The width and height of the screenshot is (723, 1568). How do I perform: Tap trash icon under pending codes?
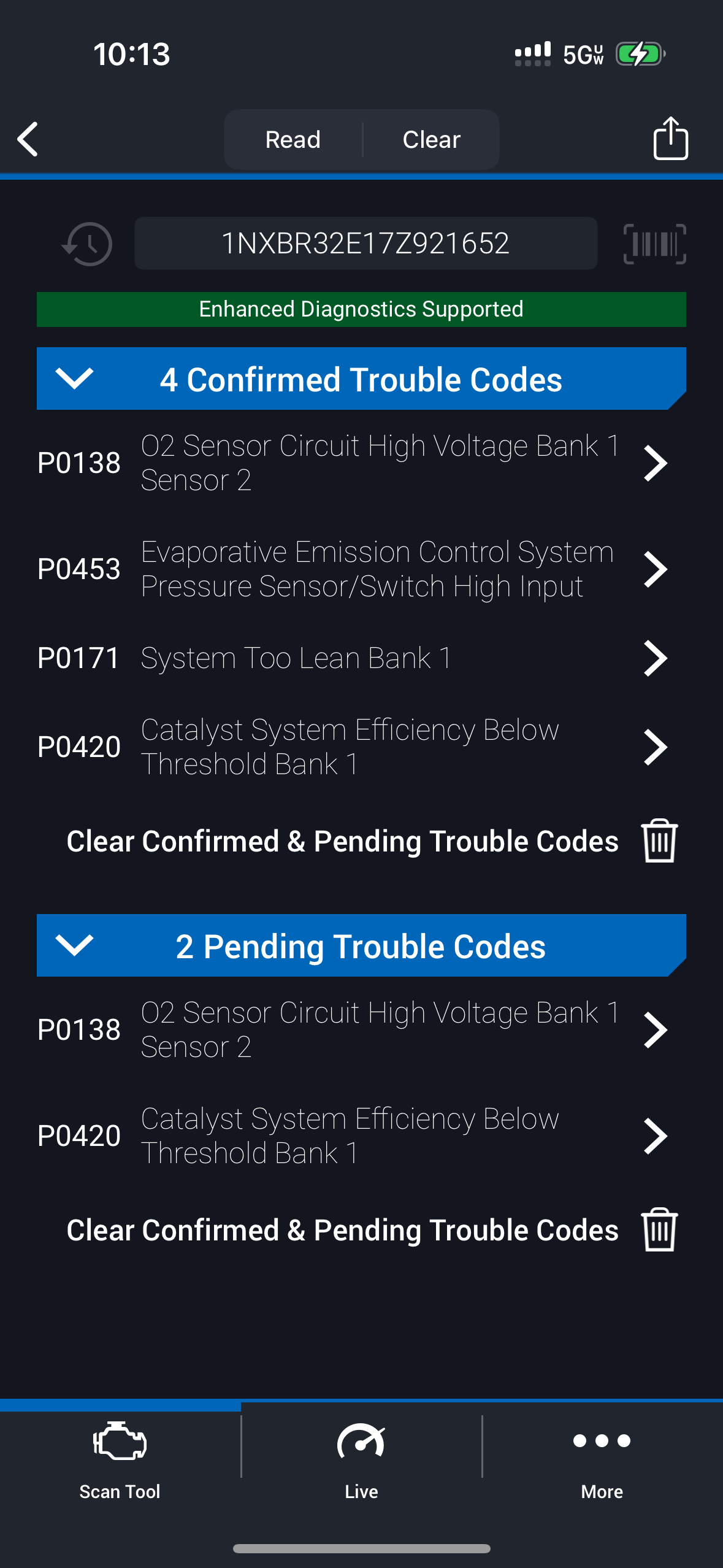click(x=659, y=1229)
